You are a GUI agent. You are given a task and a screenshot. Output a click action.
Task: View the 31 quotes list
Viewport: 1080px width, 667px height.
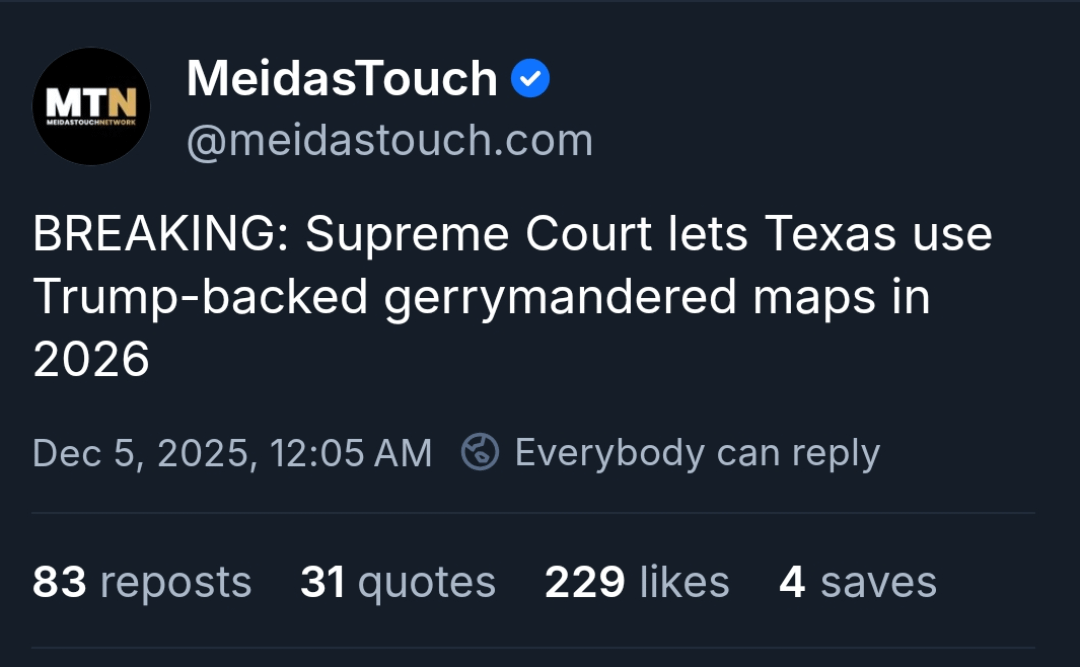(398, 582)
